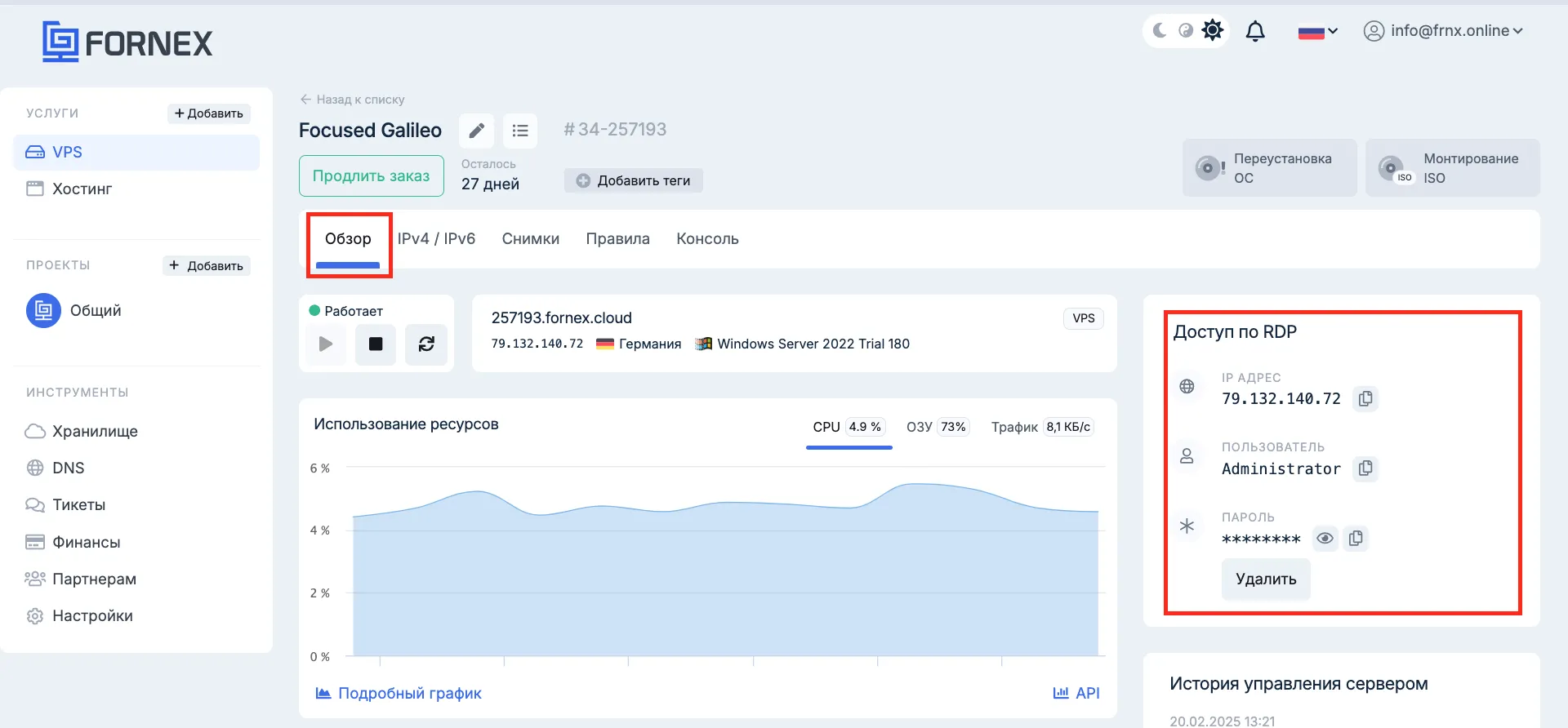Enable light theme sun icon
This screenshot has height=728, width=1568.
pyautogui.click(x=1213, y=31)
